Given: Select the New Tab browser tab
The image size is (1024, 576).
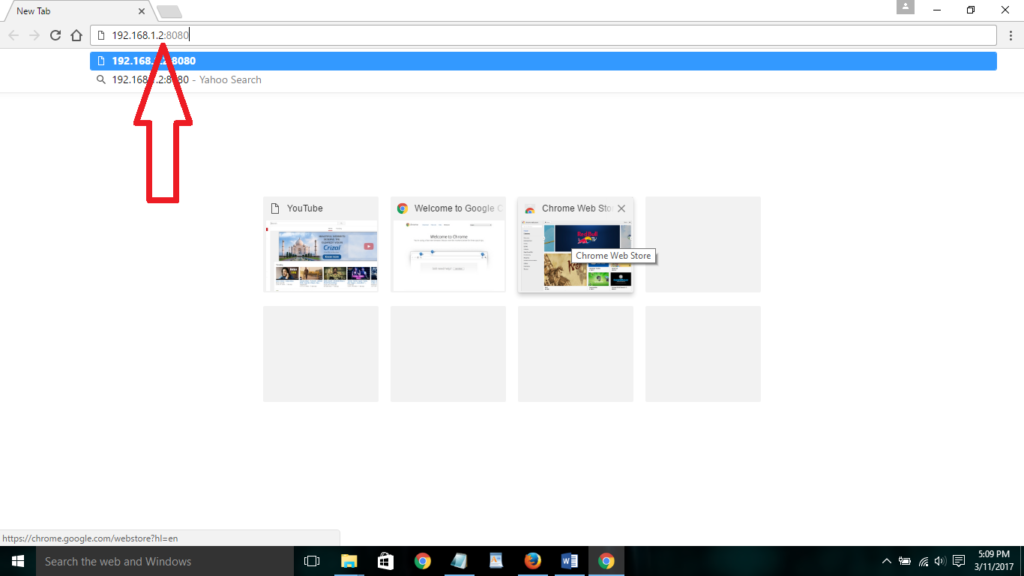Looking at the screenshot, I should [x=77, y=11].
